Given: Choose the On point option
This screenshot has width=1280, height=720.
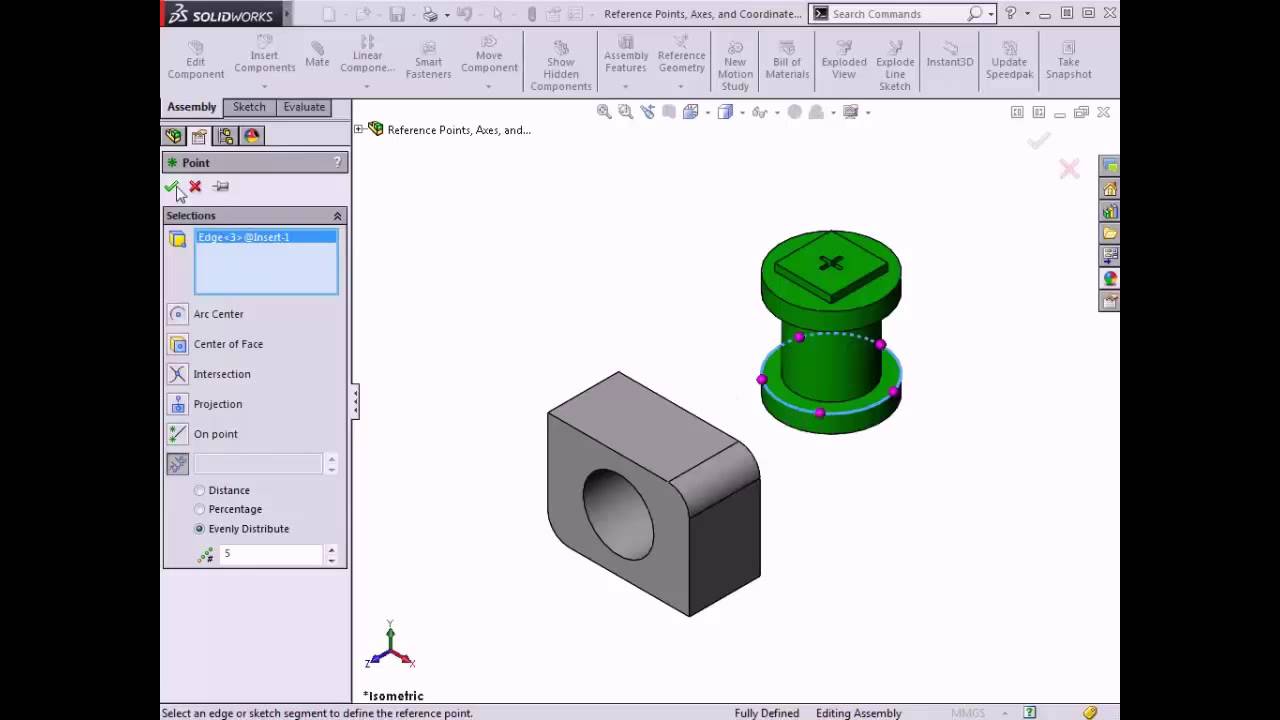Looking at the screenshot, I should coord(177,434).
